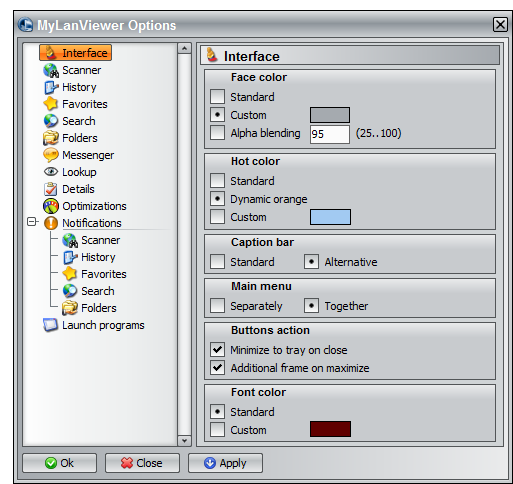Image resolution: width=513 pixels, height=484 pixels.
Task: Click the Close button with red X
Action: point(142,463)
